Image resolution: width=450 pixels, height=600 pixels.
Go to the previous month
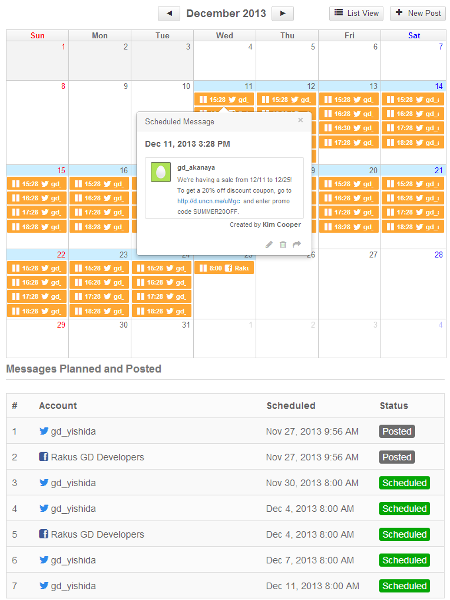tap(169, 13)
